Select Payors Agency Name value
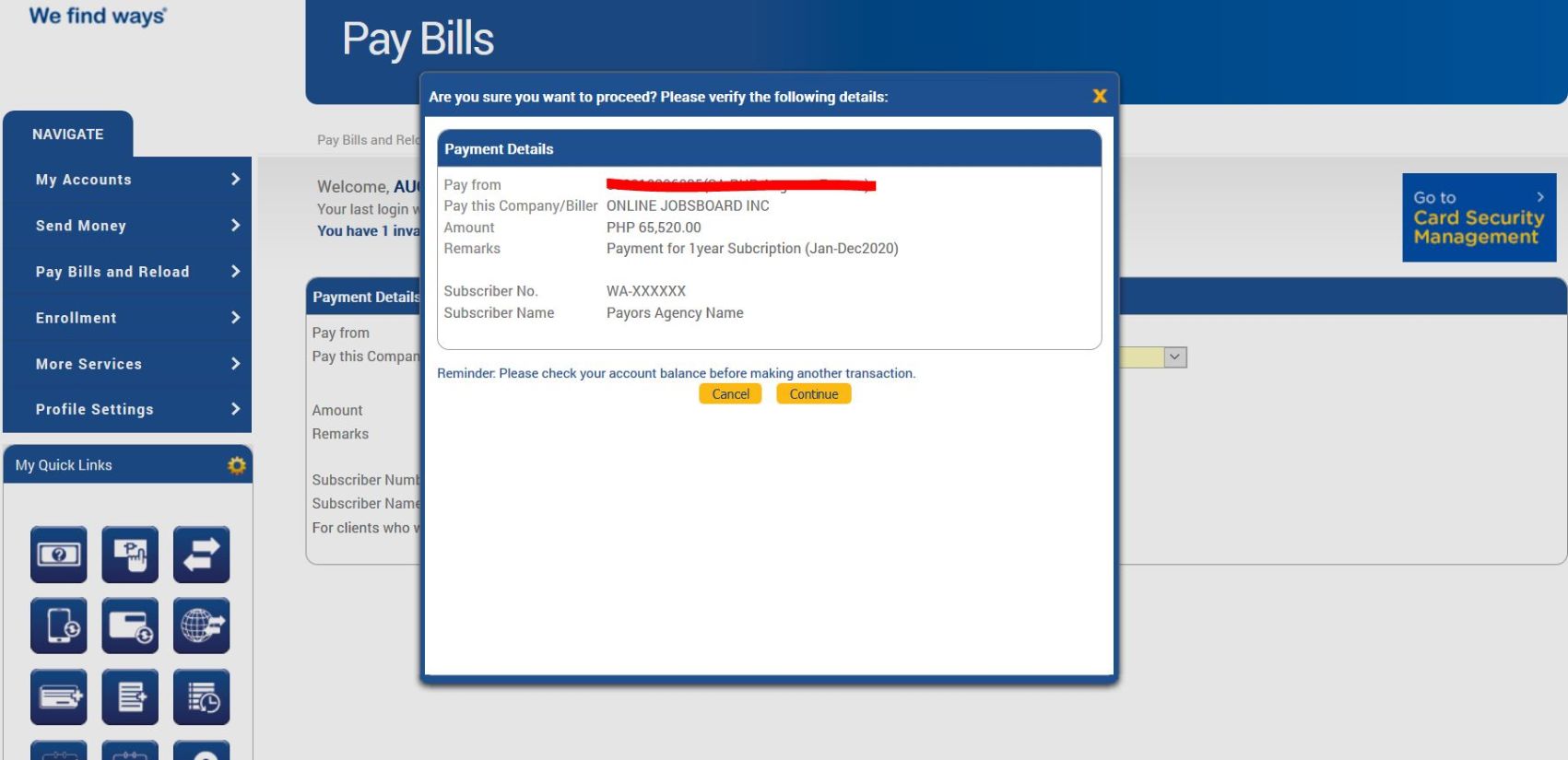 coord(675,313)
